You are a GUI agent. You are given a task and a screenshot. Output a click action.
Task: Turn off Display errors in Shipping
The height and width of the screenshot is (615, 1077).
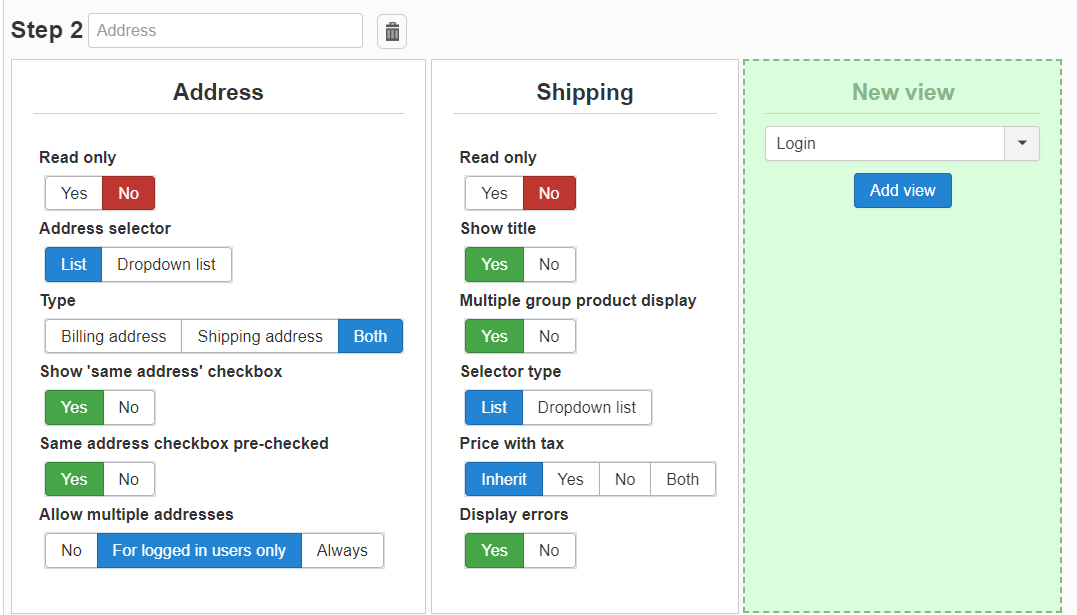[549, 550]
